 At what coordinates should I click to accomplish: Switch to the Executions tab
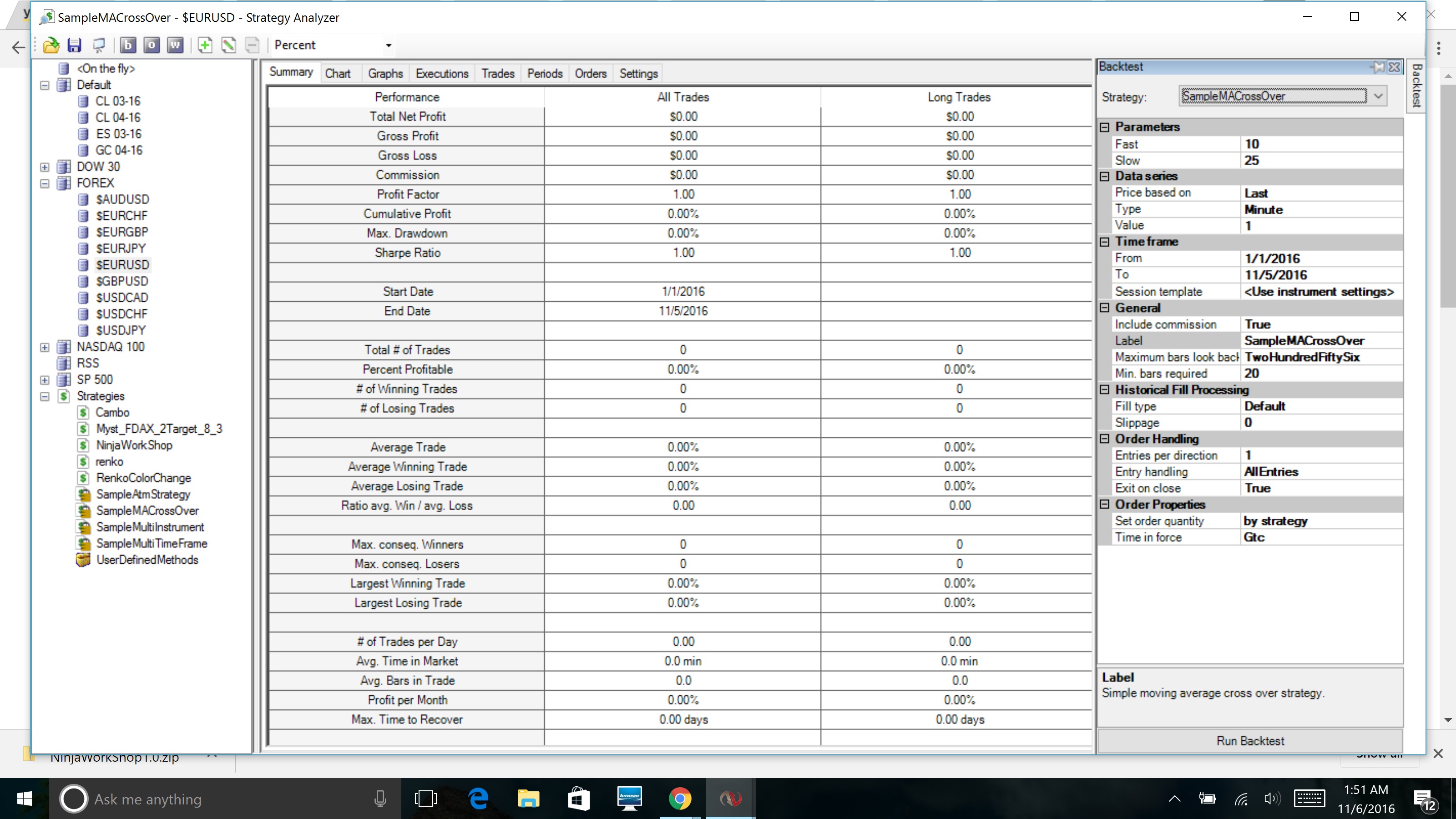click(x=441, y=73)
